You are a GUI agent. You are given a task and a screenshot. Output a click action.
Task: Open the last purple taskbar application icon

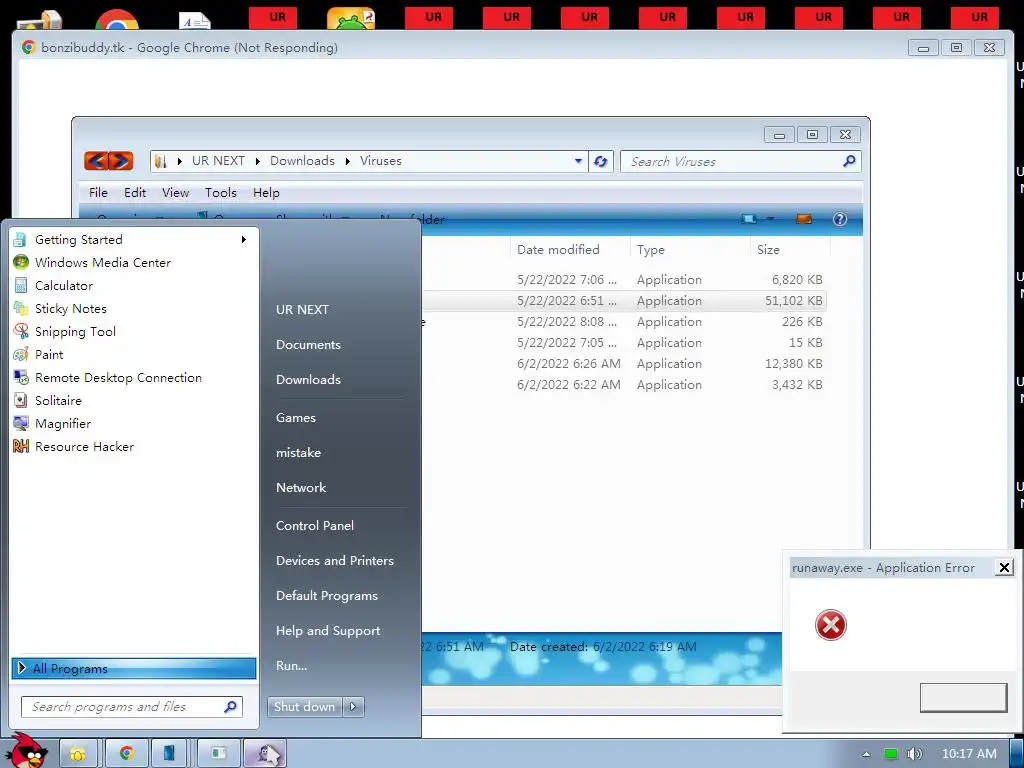click(x=266, y=754)
